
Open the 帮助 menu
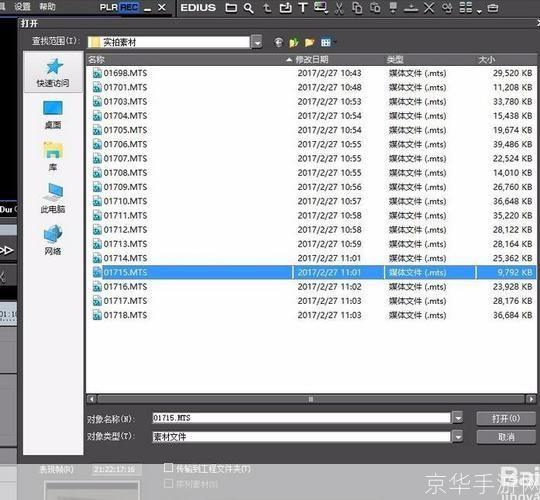(47, 6)
